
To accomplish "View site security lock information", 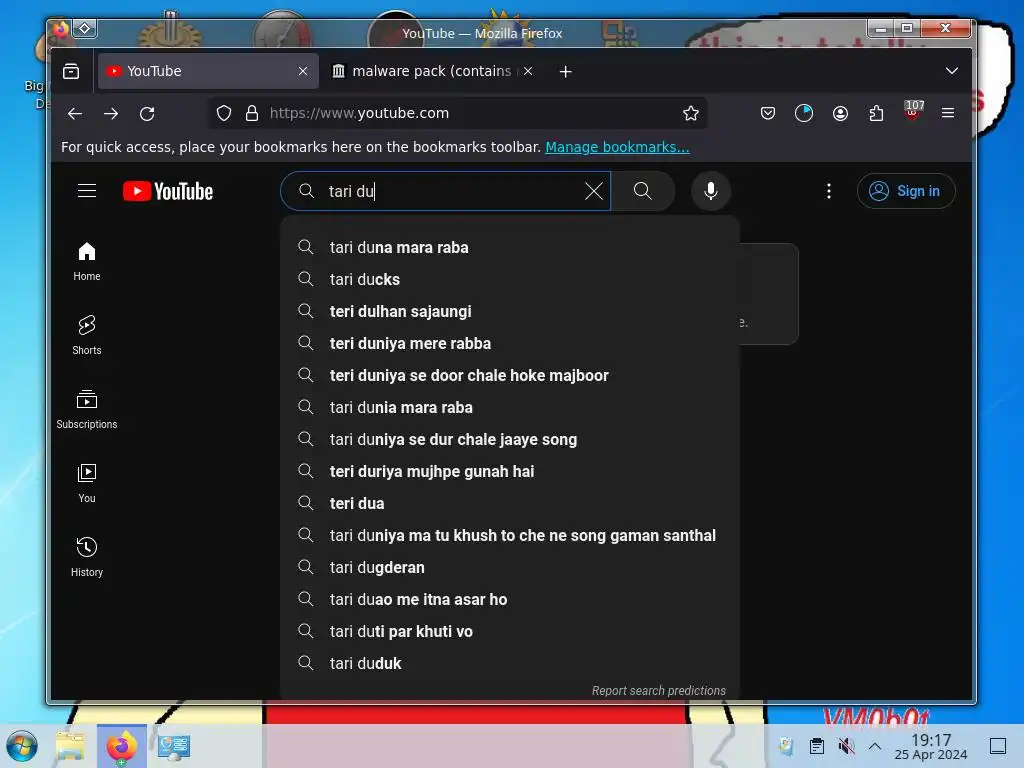I will 252,114.
